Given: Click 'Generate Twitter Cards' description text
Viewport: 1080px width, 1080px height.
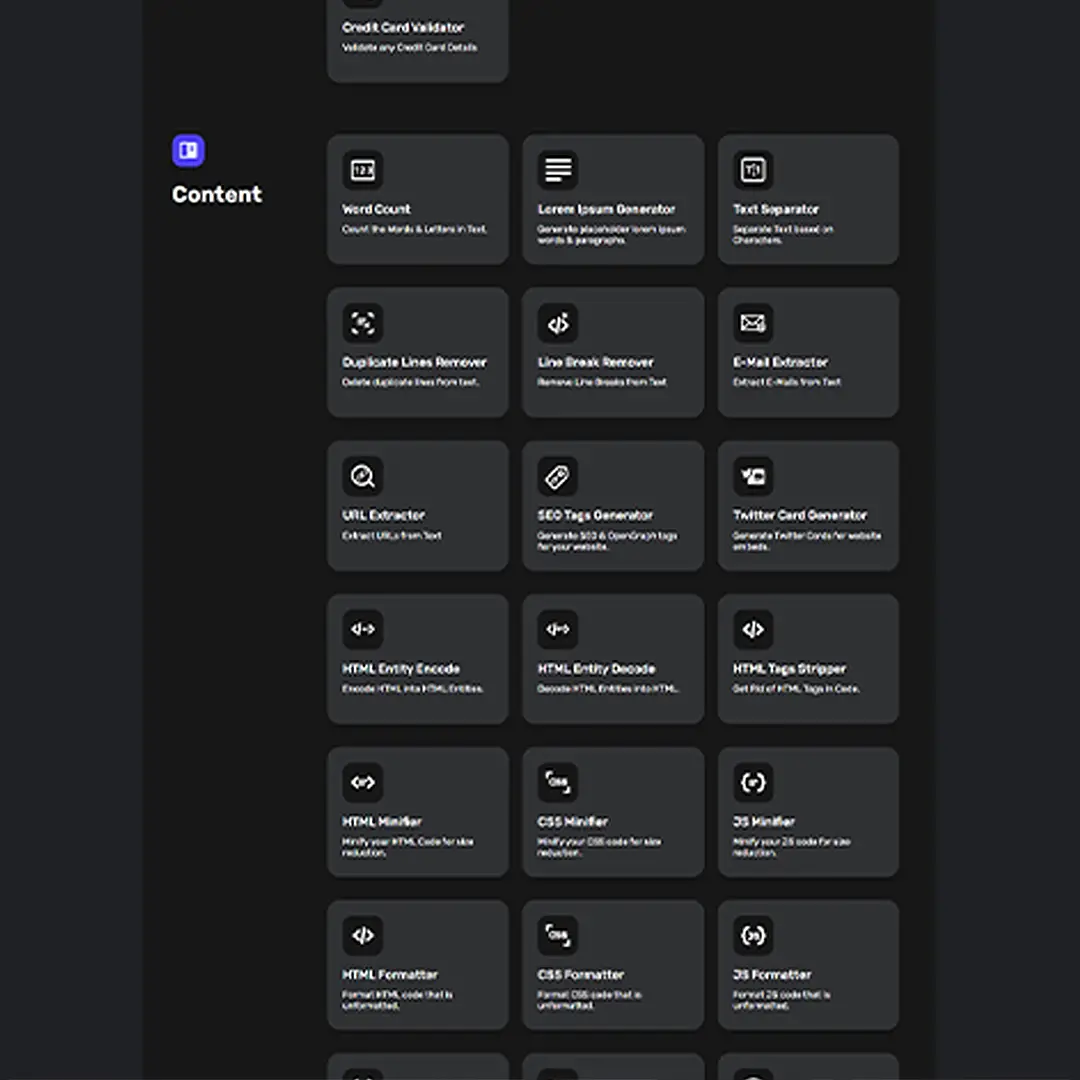Looking at the screenshot, I should (x=807, y=541).
